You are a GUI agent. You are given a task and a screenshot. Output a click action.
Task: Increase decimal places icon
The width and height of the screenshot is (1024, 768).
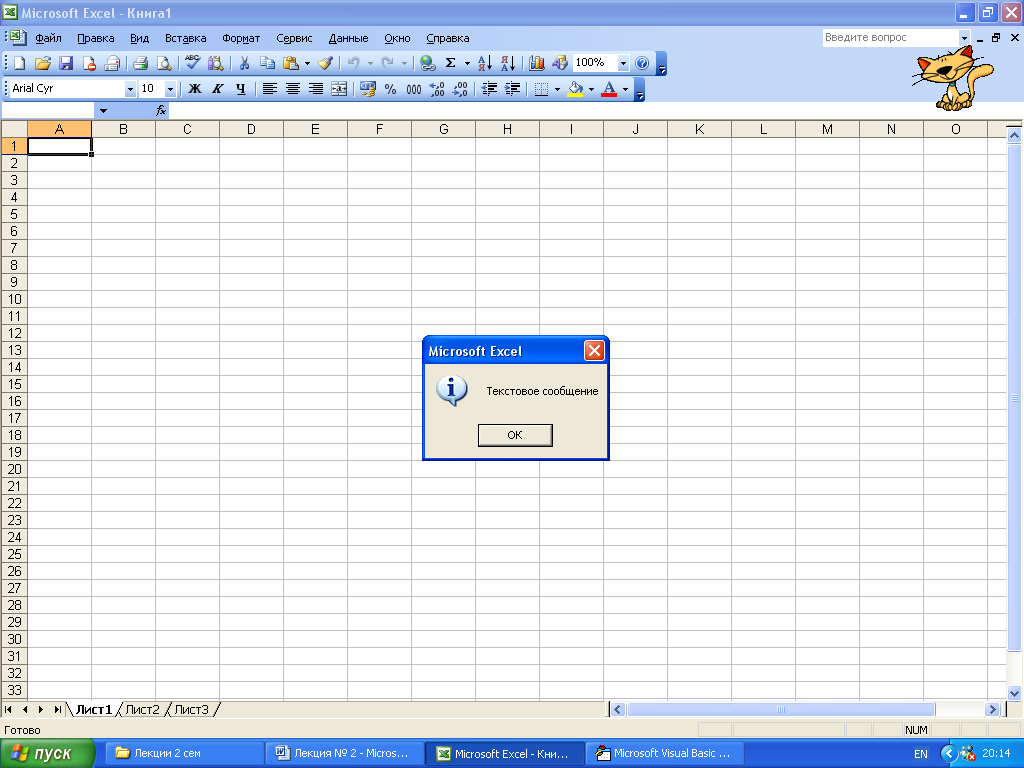[437, 89]
